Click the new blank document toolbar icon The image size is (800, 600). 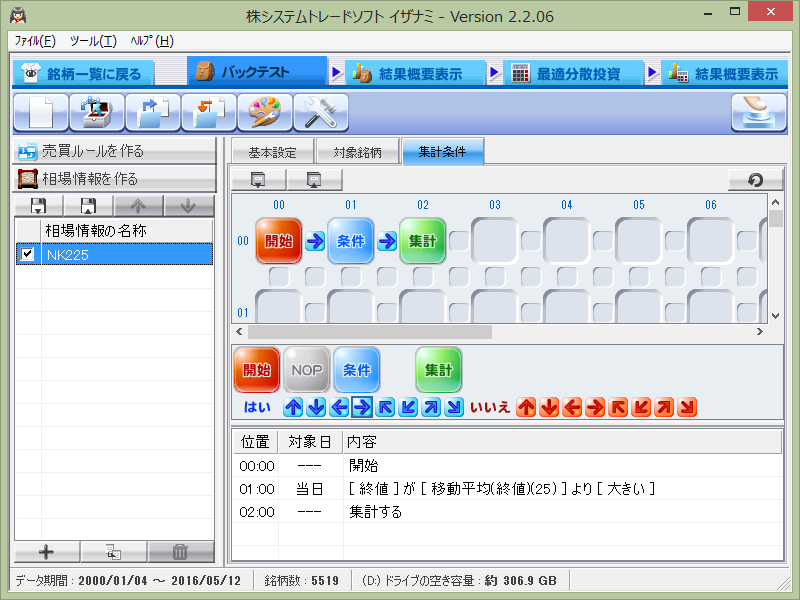point(41,112)
